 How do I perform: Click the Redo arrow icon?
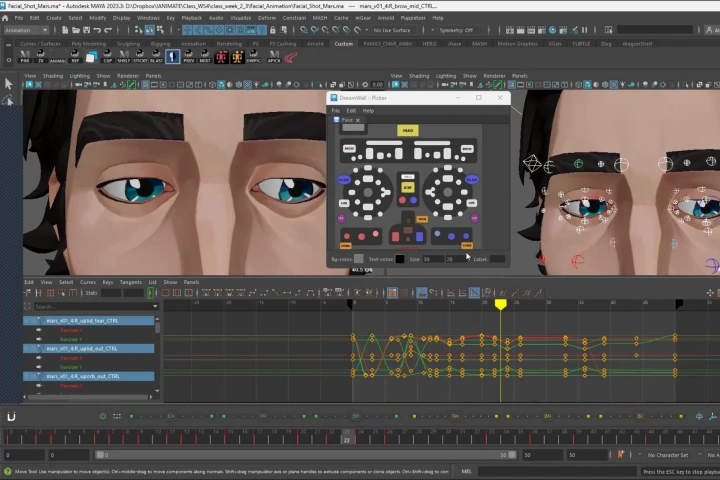pos(108,30)
